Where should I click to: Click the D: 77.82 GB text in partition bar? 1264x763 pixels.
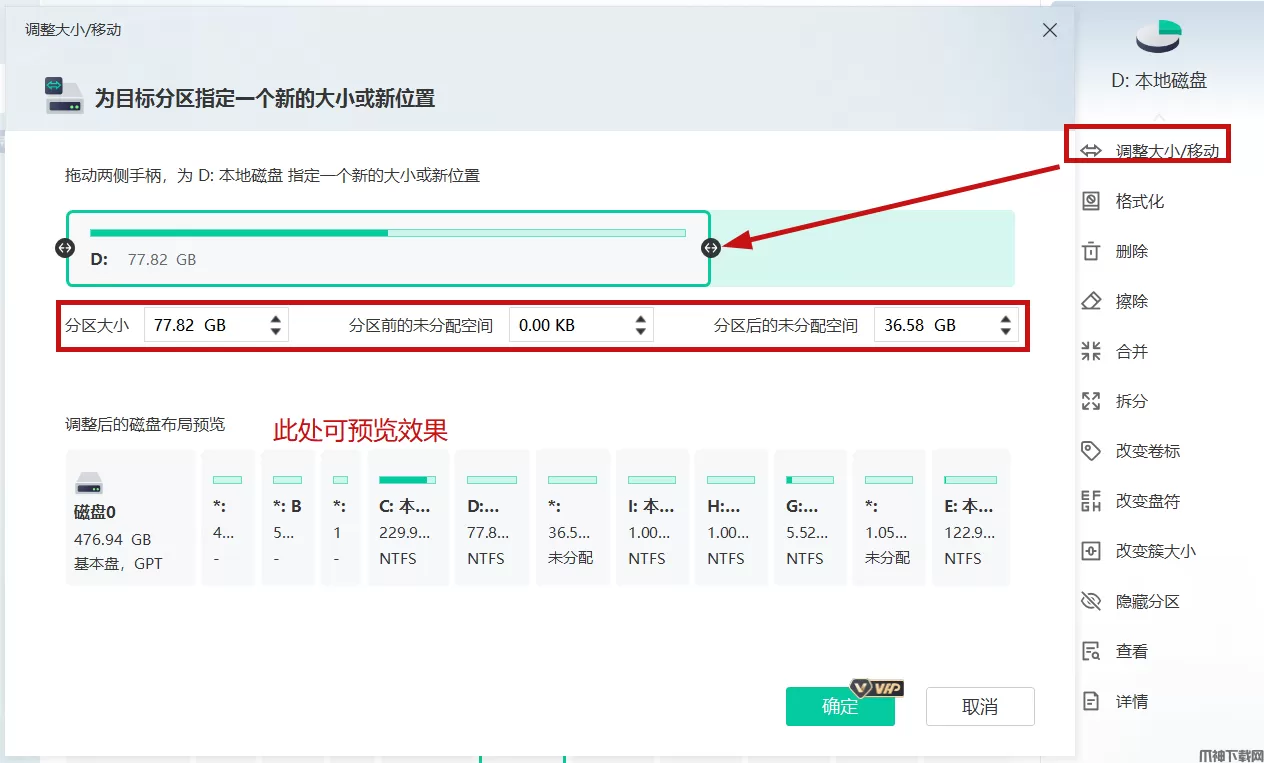143,259
